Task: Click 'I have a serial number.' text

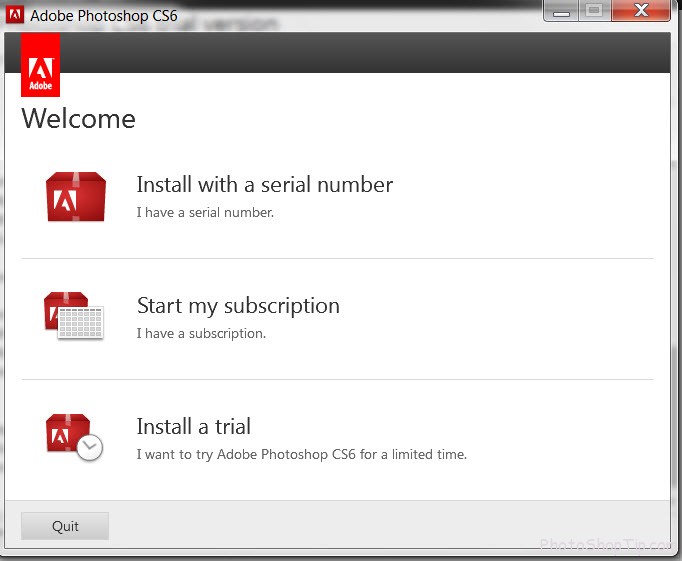Action: click(x=205, y=212)
